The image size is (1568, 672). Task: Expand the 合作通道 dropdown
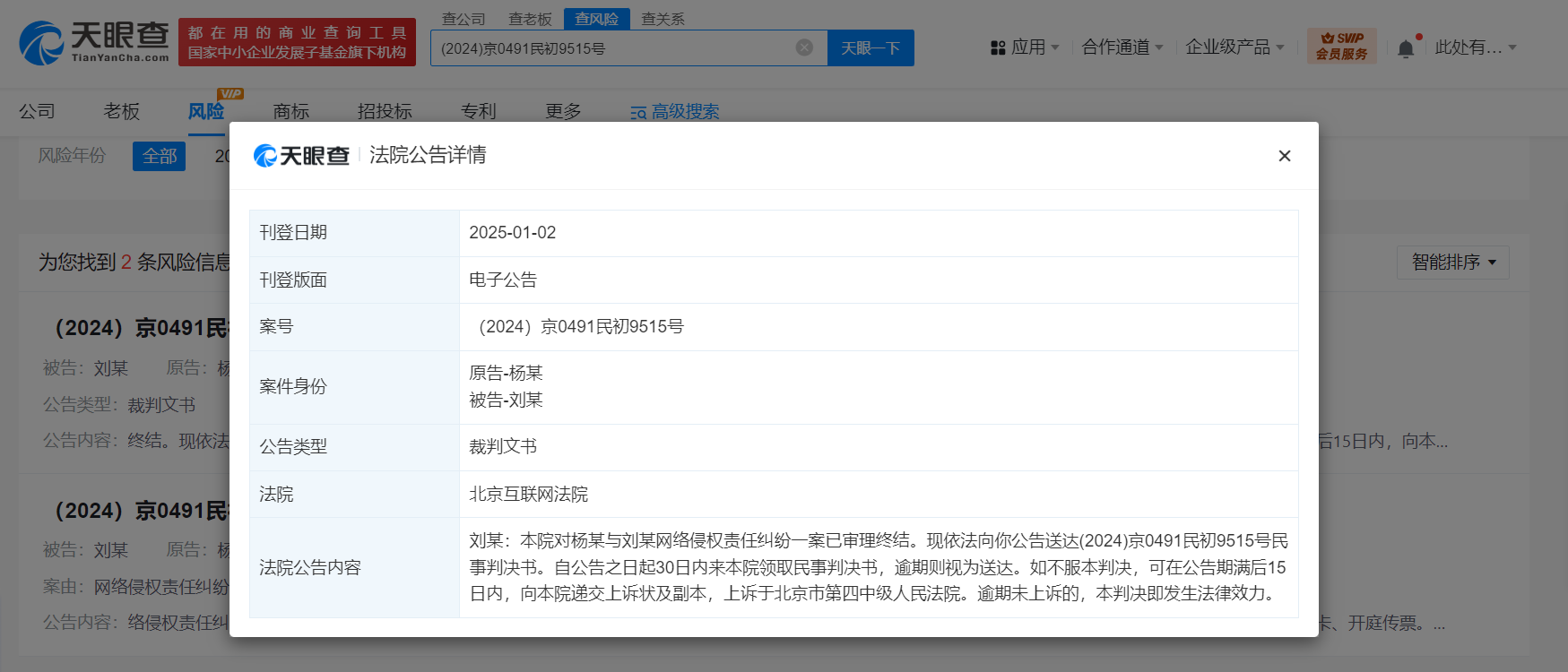(x=1122, y=47)
